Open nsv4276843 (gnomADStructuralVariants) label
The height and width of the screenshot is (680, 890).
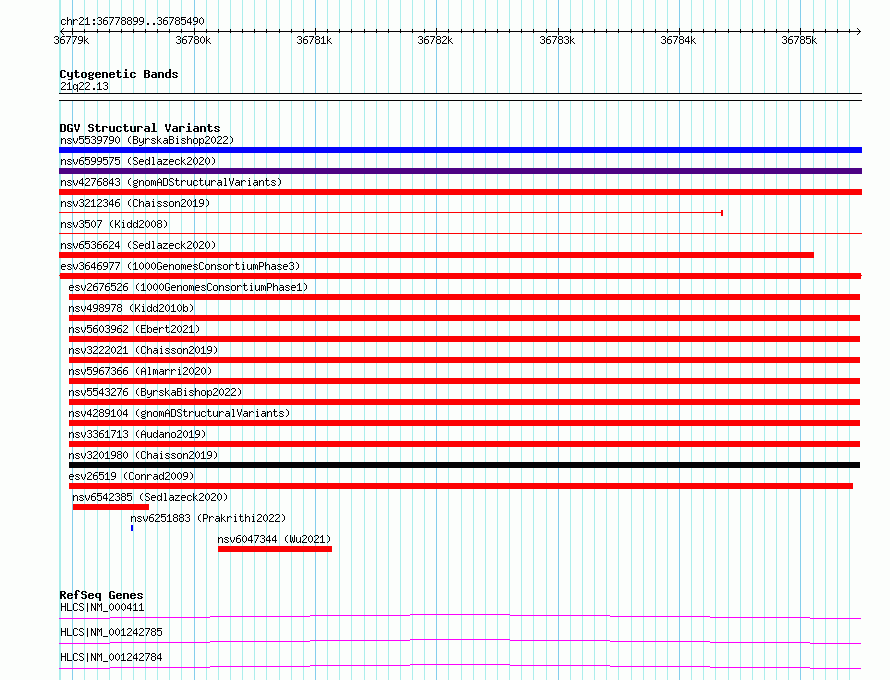171,182
